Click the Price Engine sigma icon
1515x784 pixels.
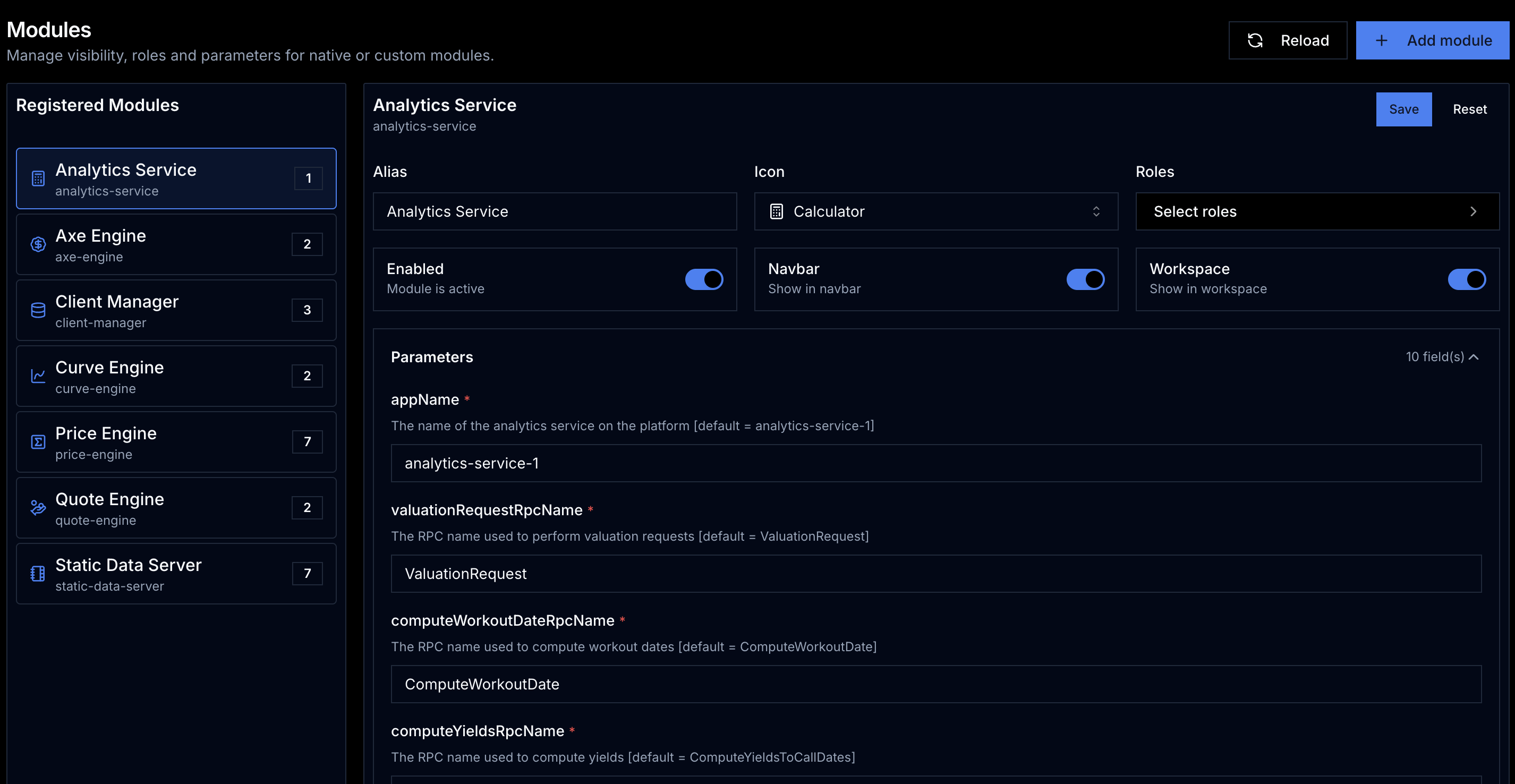[38, 442]
